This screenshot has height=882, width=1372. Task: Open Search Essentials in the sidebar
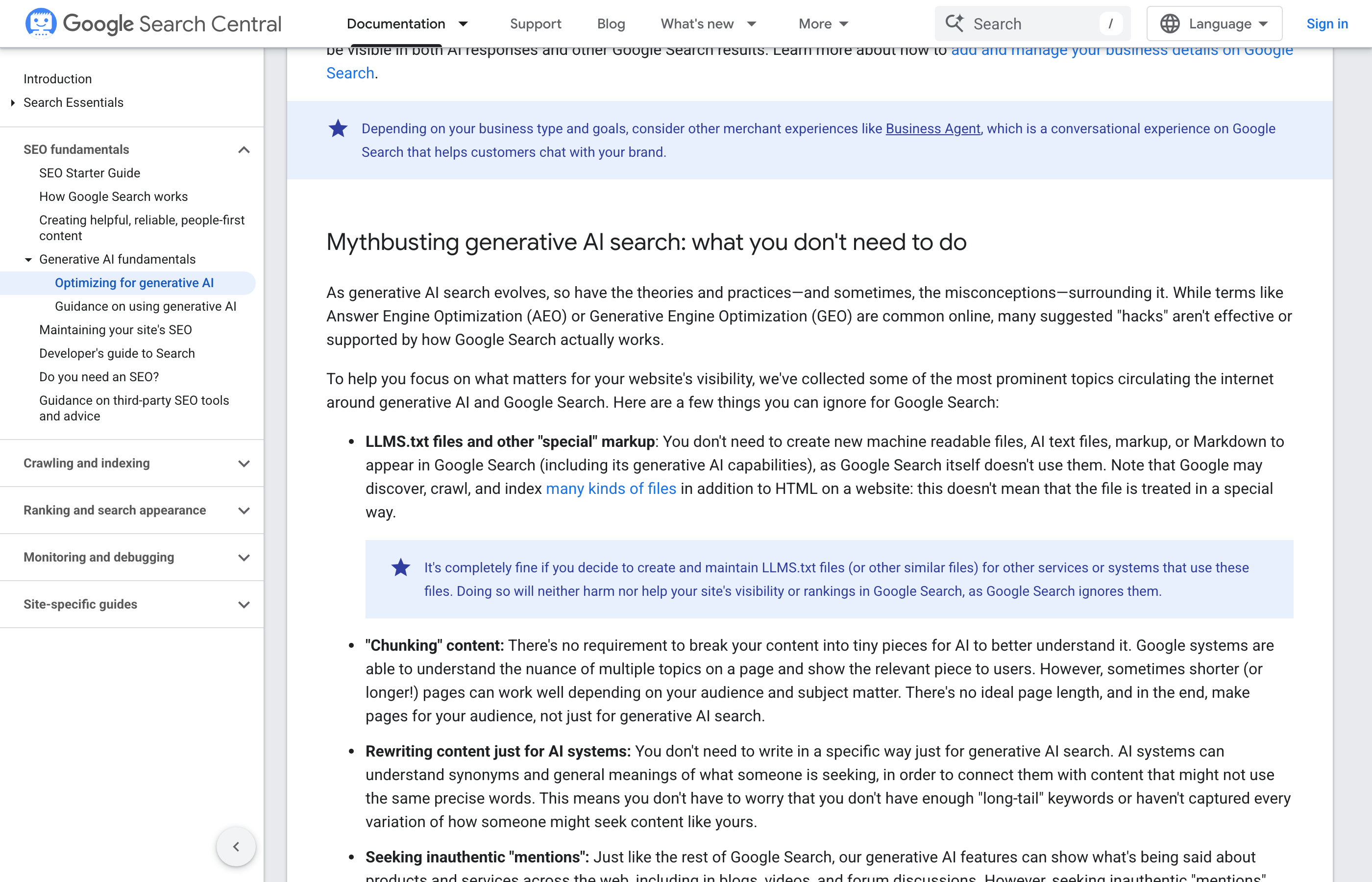pyautogui.click(x=73, y=102)
